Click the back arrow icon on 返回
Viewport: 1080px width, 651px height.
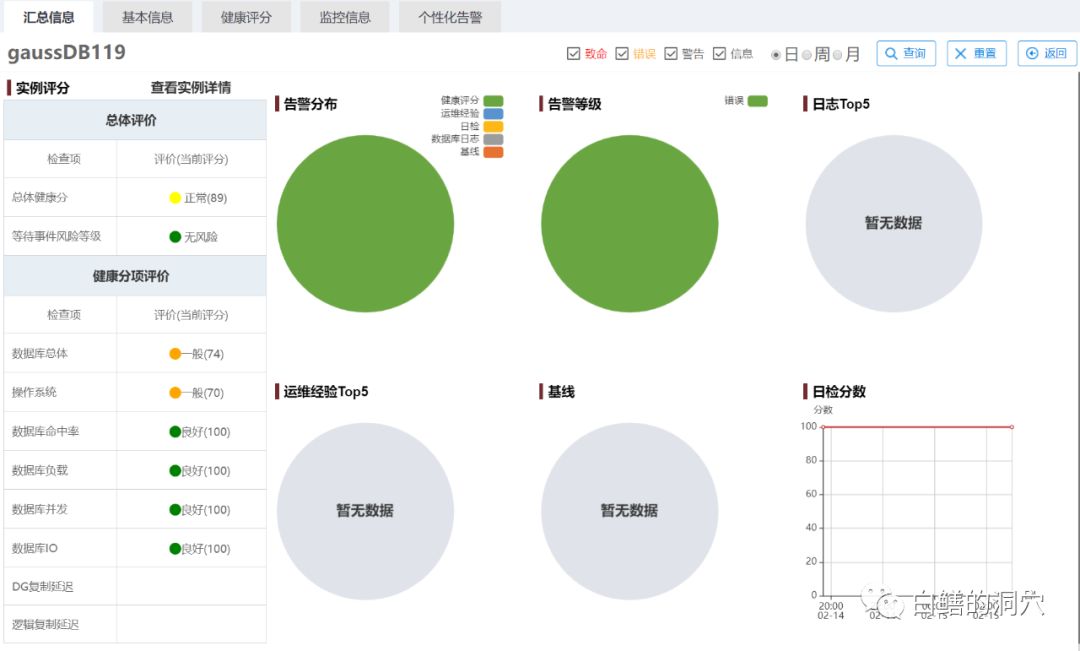point(1032,53)
